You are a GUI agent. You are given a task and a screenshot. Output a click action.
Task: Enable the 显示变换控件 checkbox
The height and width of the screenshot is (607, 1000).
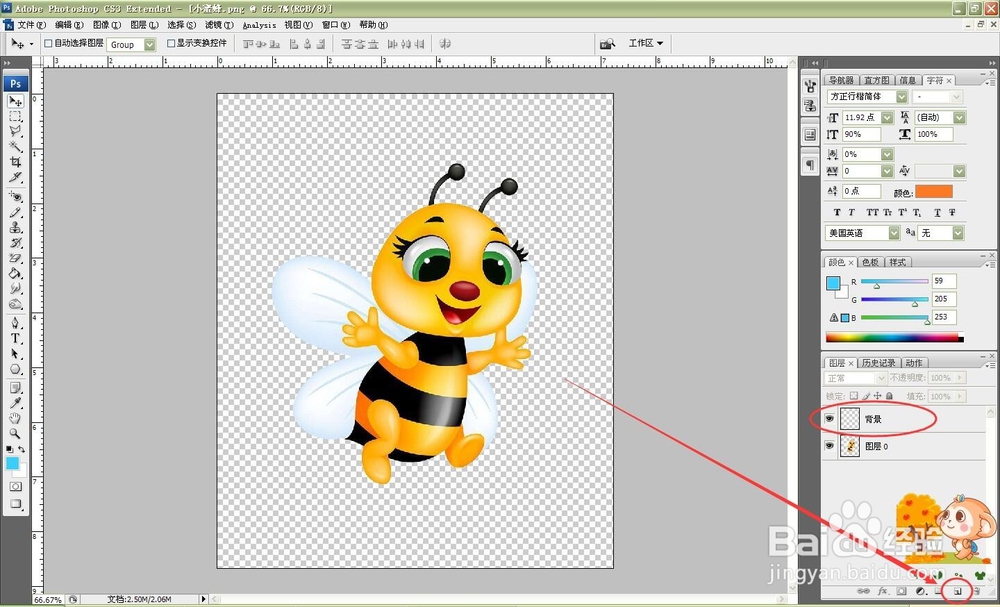tap(171, 43)
